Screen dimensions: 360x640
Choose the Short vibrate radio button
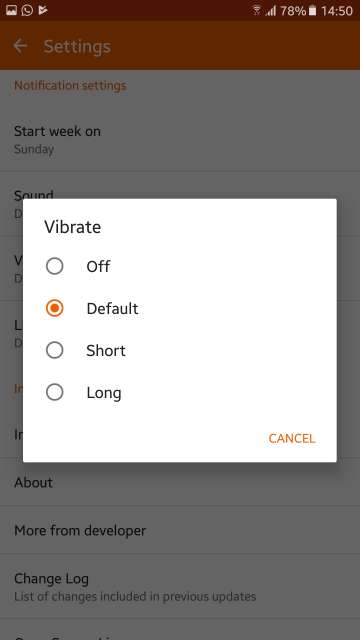click(55, 350)
